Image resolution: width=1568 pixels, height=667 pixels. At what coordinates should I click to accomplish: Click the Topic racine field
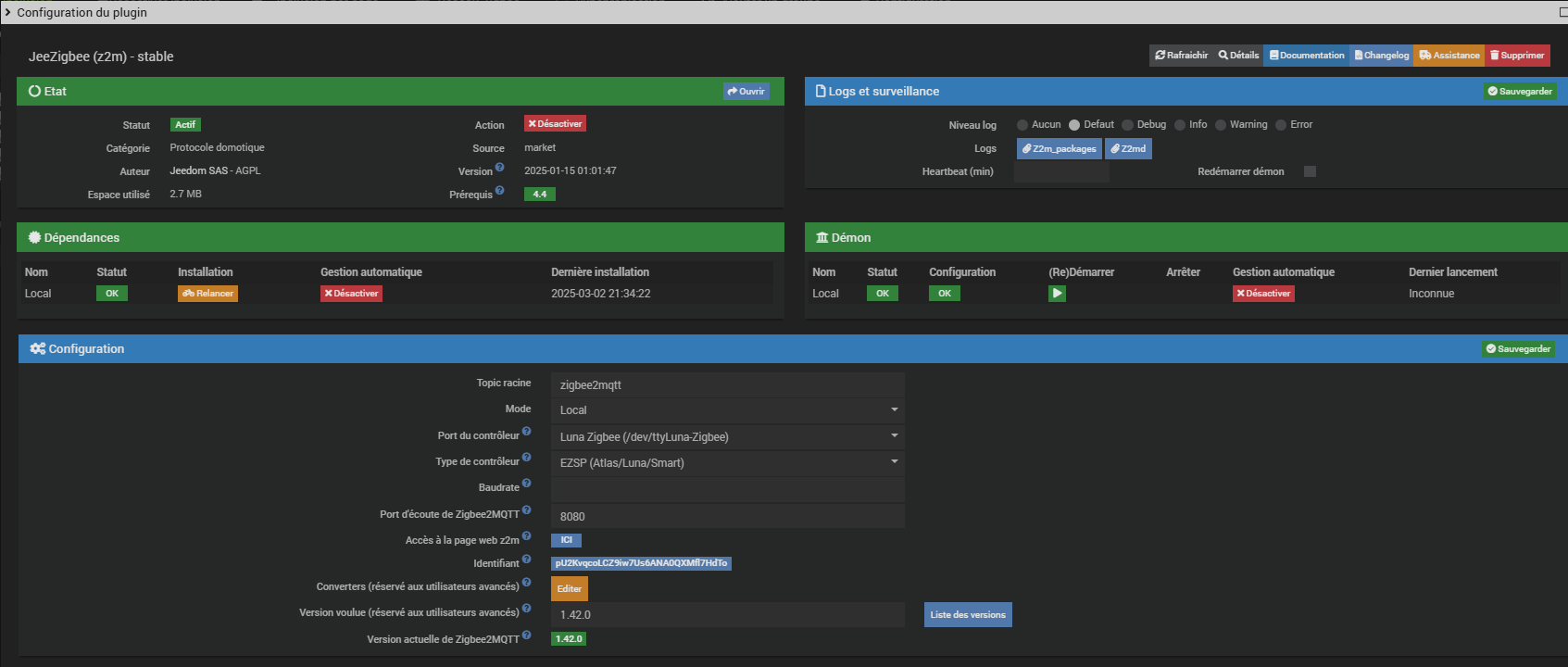pyautogui.click(x=727, y=385)
